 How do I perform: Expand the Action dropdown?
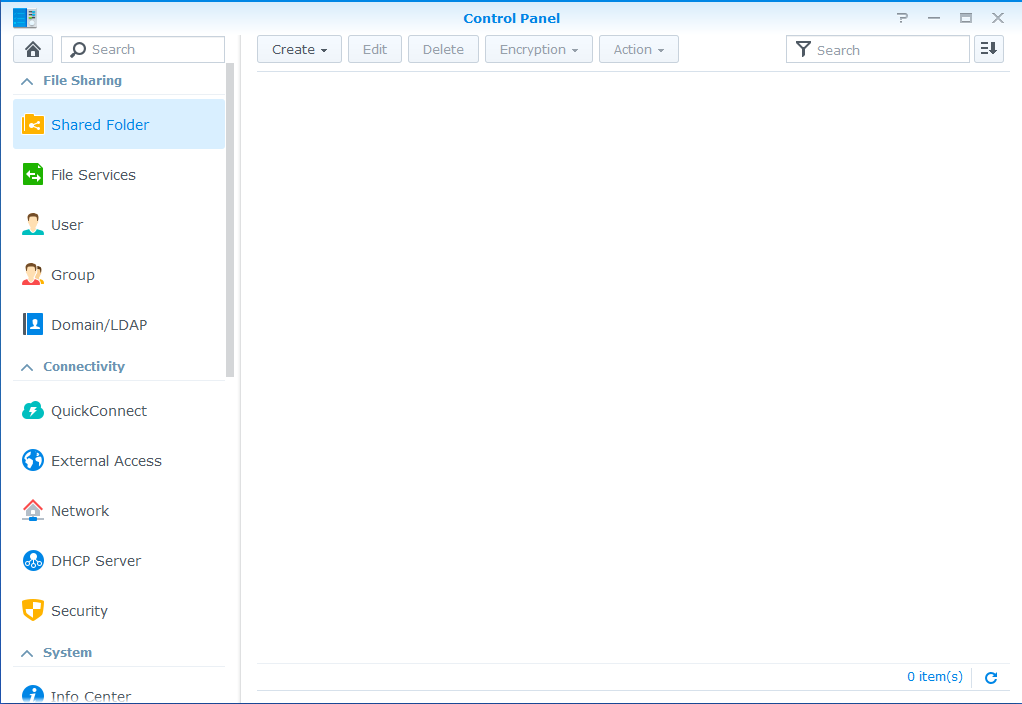coord(638,48)
